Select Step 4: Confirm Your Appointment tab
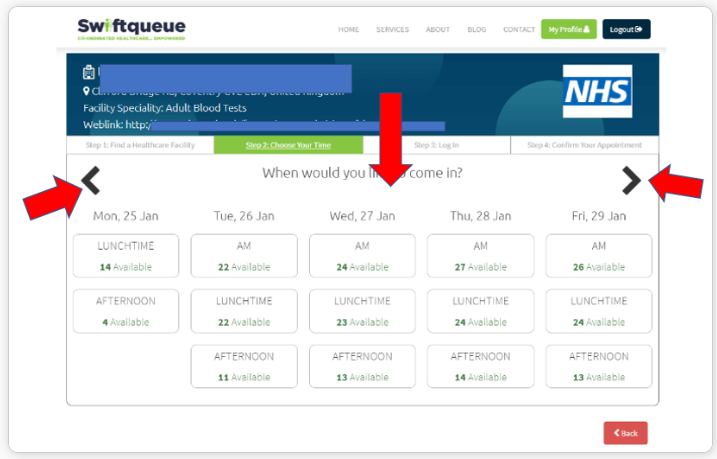The image size is (717, 459). pyautogui.click(x=584, y=145)
